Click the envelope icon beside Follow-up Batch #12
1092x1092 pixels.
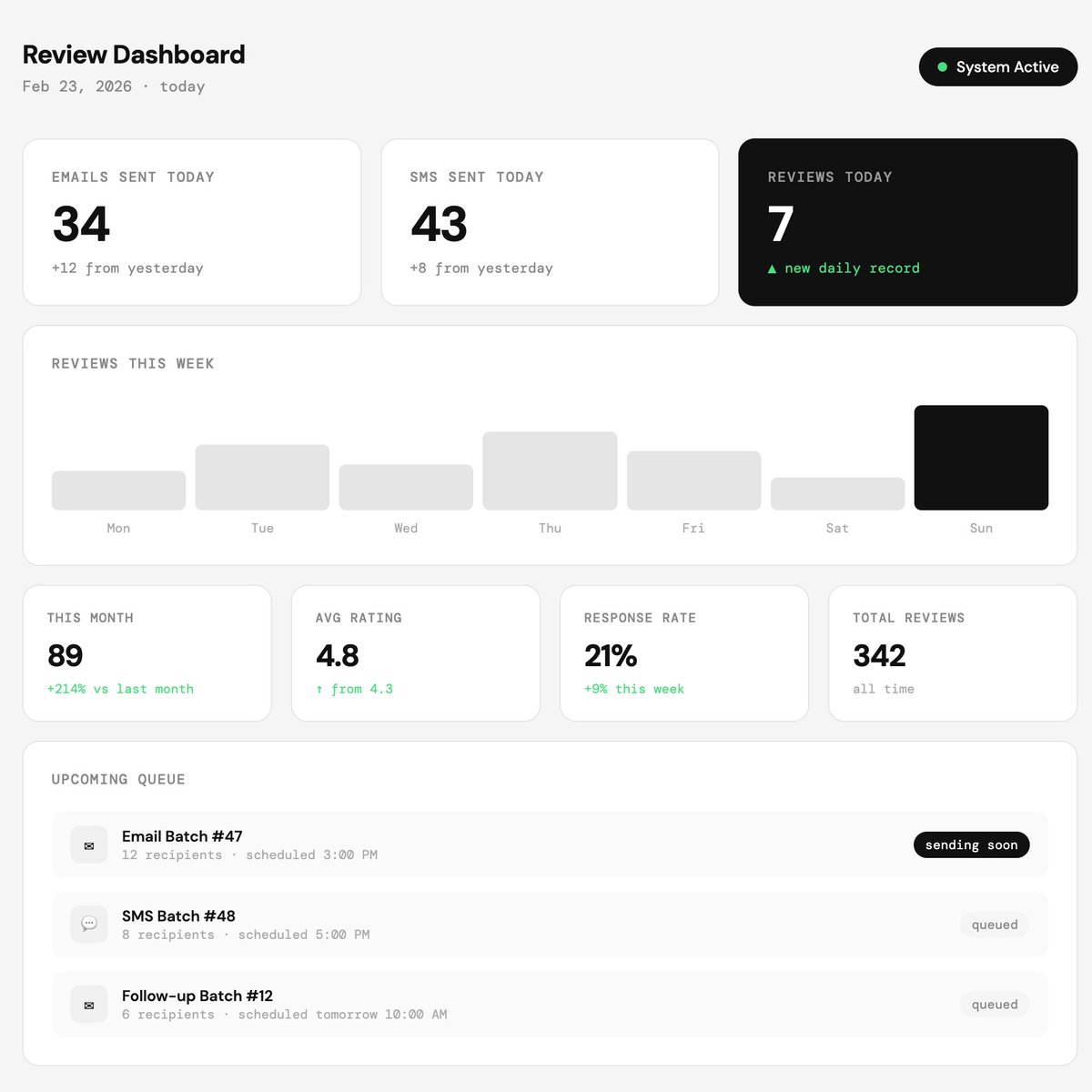pos(89,1005)
